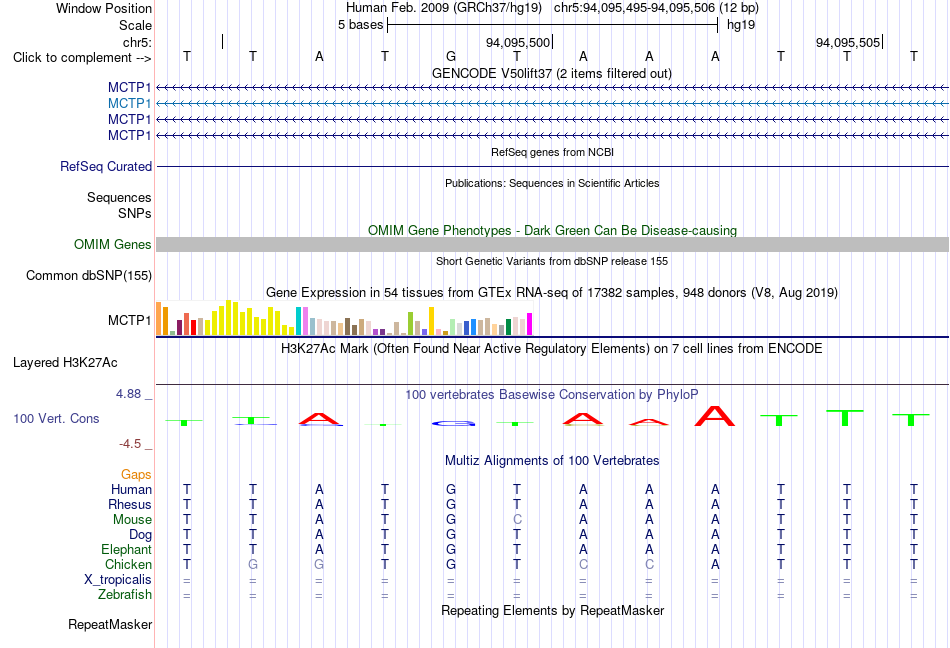Select the Mouse alignment row label

(132, 520)
